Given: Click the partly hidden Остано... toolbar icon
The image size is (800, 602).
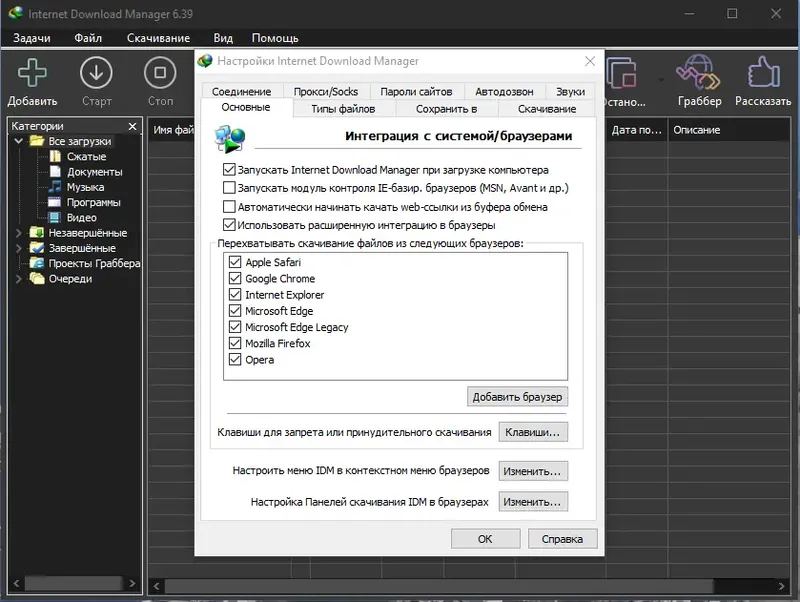Looking at the screenshot, I should tap(622, 72).
